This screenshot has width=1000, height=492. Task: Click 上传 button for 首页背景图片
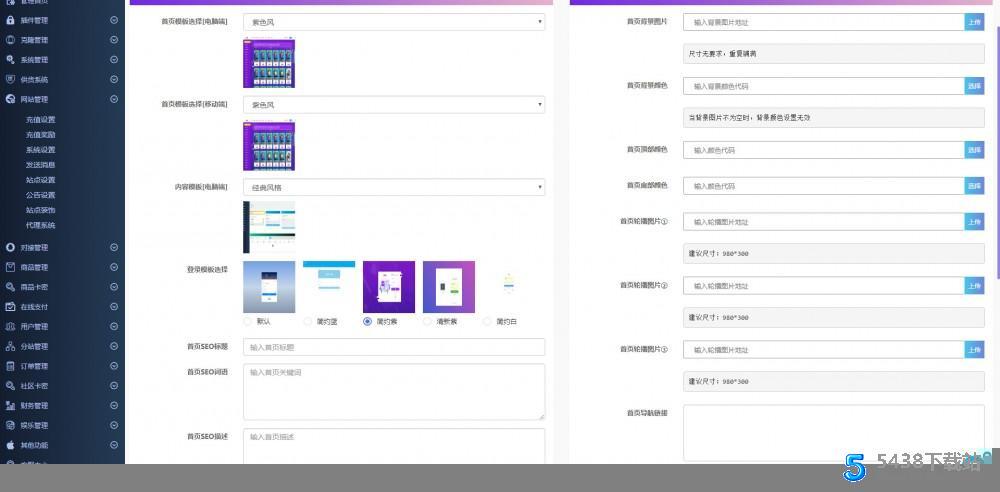point(974,22)
